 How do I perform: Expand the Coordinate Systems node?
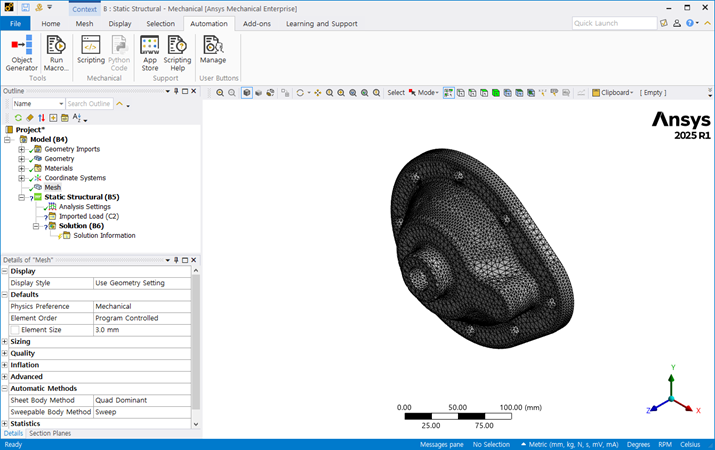21,178
